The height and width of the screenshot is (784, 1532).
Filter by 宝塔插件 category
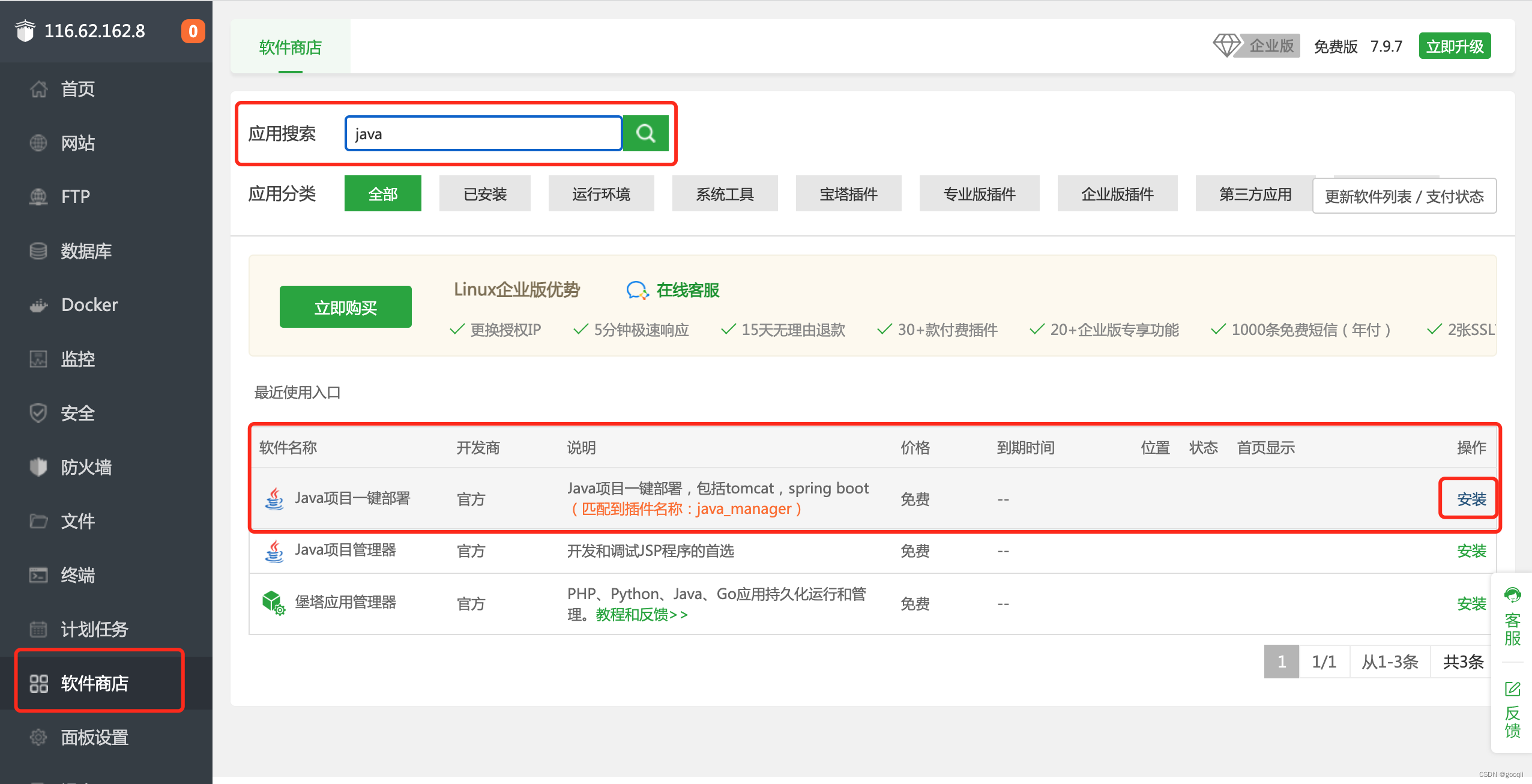point(849,194)
